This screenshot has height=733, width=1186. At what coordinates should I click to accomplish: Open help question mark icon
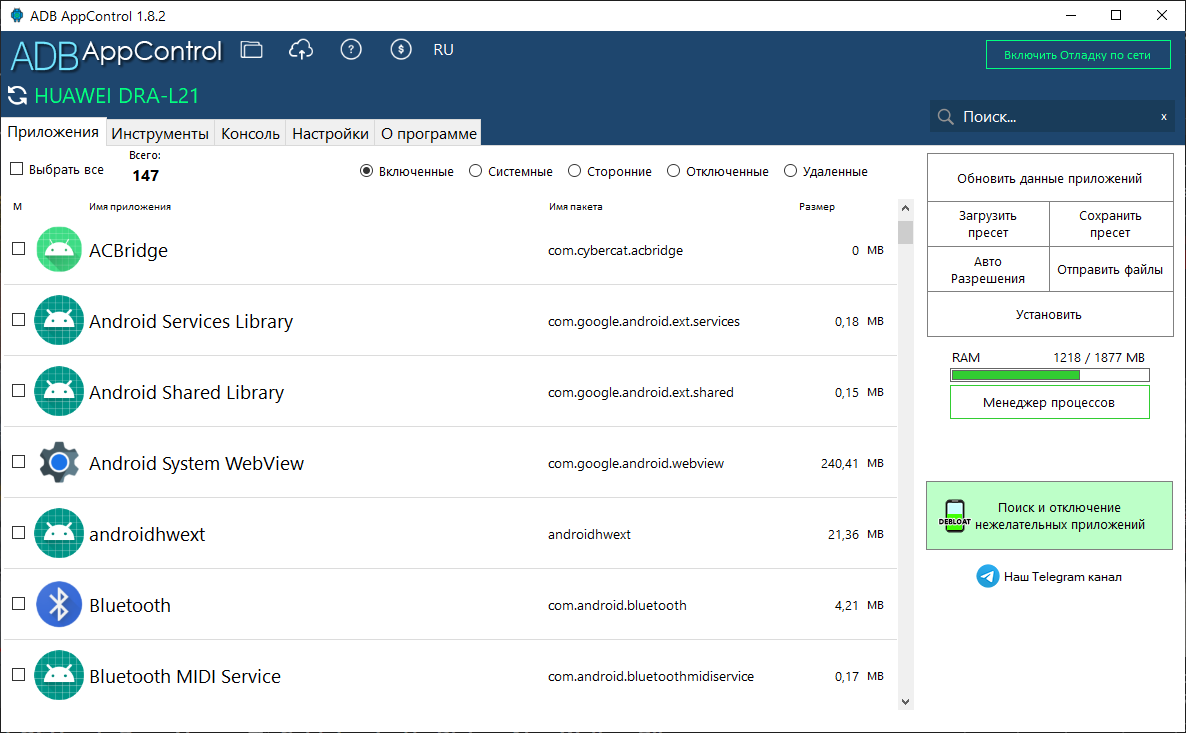[351, 50]
